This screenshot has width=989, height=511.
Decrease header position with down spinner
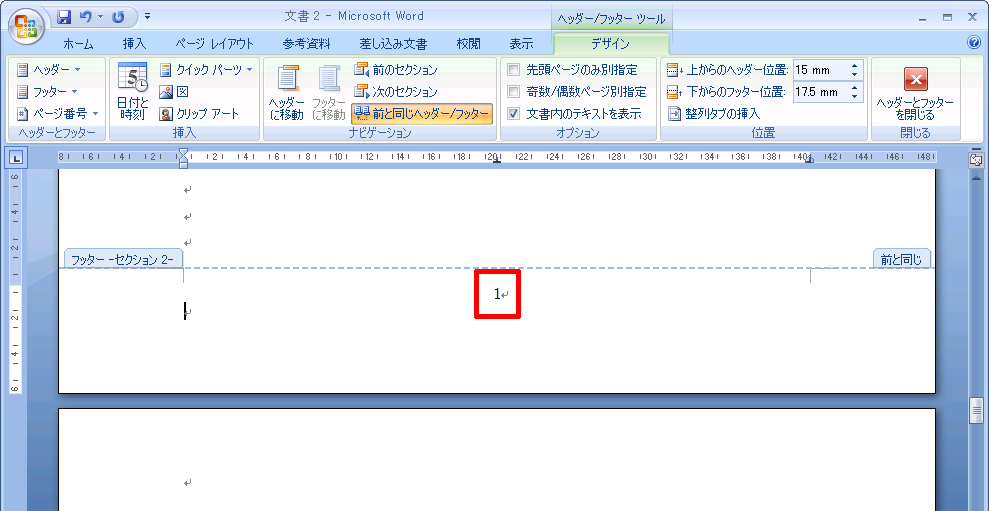click(x=855, y=74)
